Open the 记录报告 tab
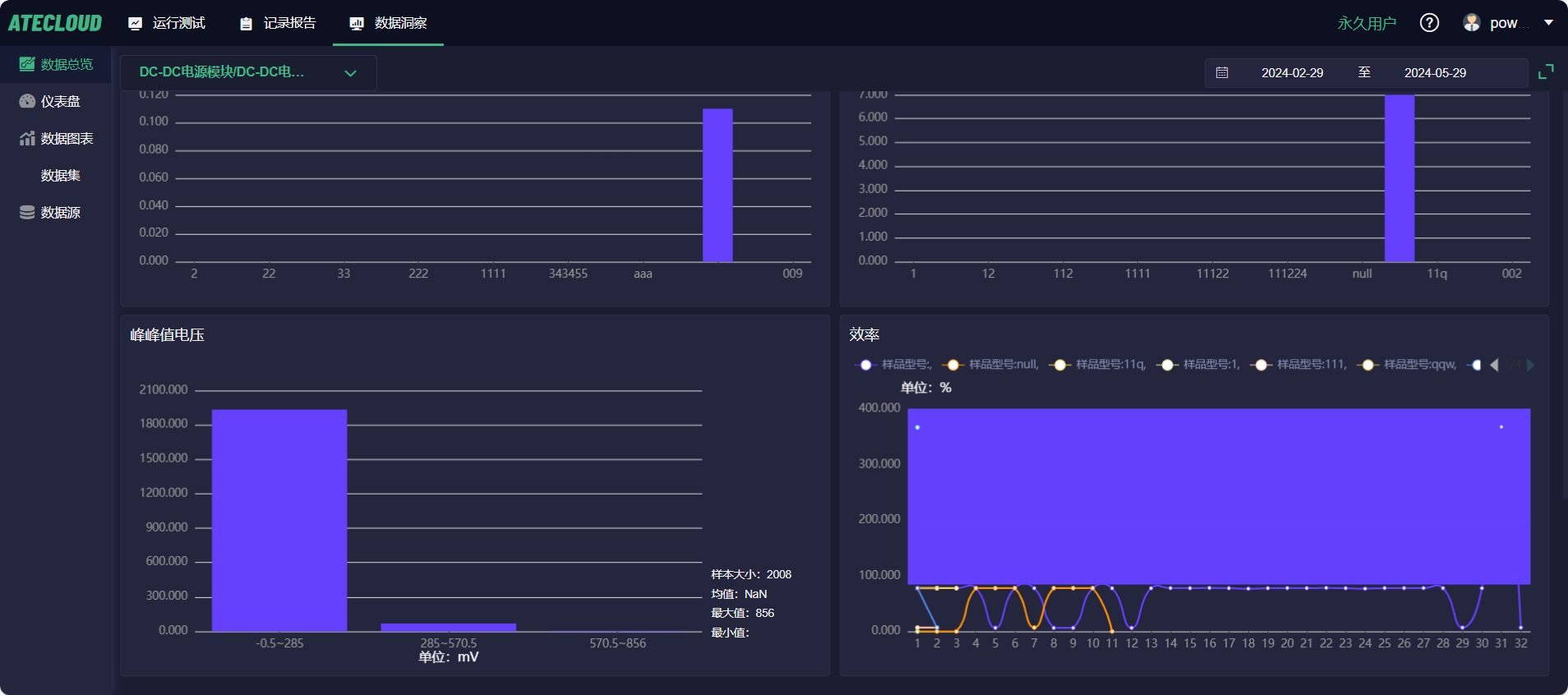Image resolution: width=1568 pixels, height=695 pixels. pyautogui.click(x=278, y=23)
